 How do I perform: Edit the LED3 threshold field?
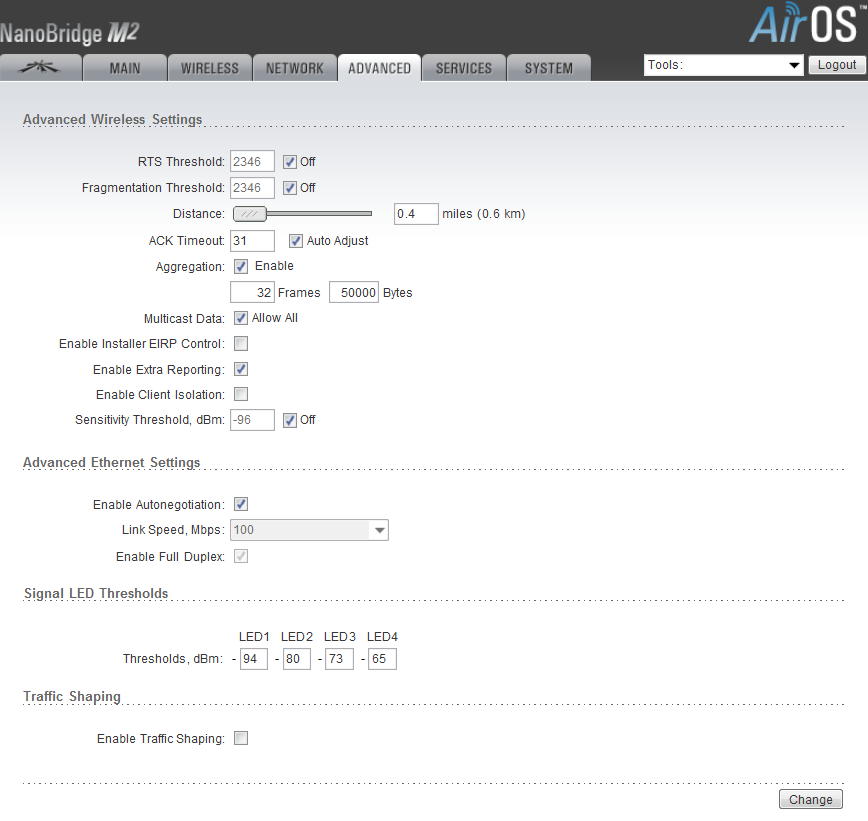pos(339,659)
